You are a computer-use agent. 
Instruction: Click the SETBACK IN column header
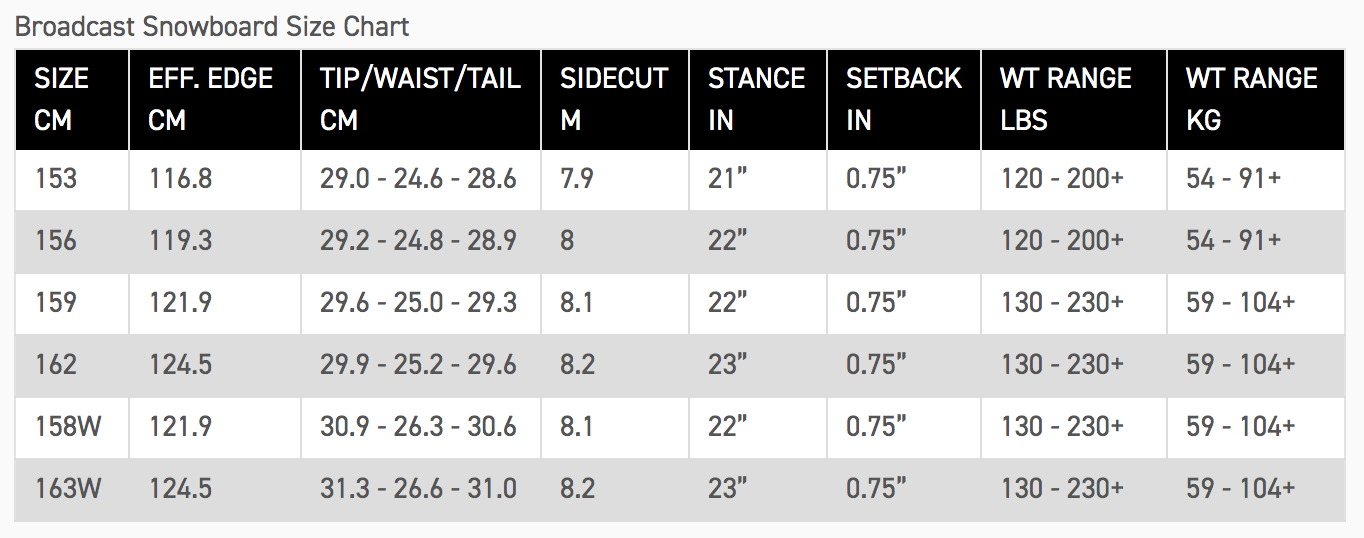pos(903,99)
